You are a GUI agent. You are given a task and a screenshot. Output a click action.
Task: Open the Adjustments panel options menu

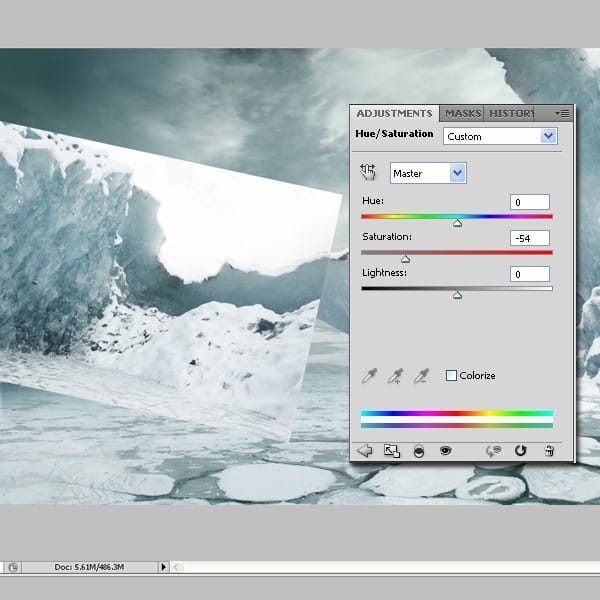point(563,114)
